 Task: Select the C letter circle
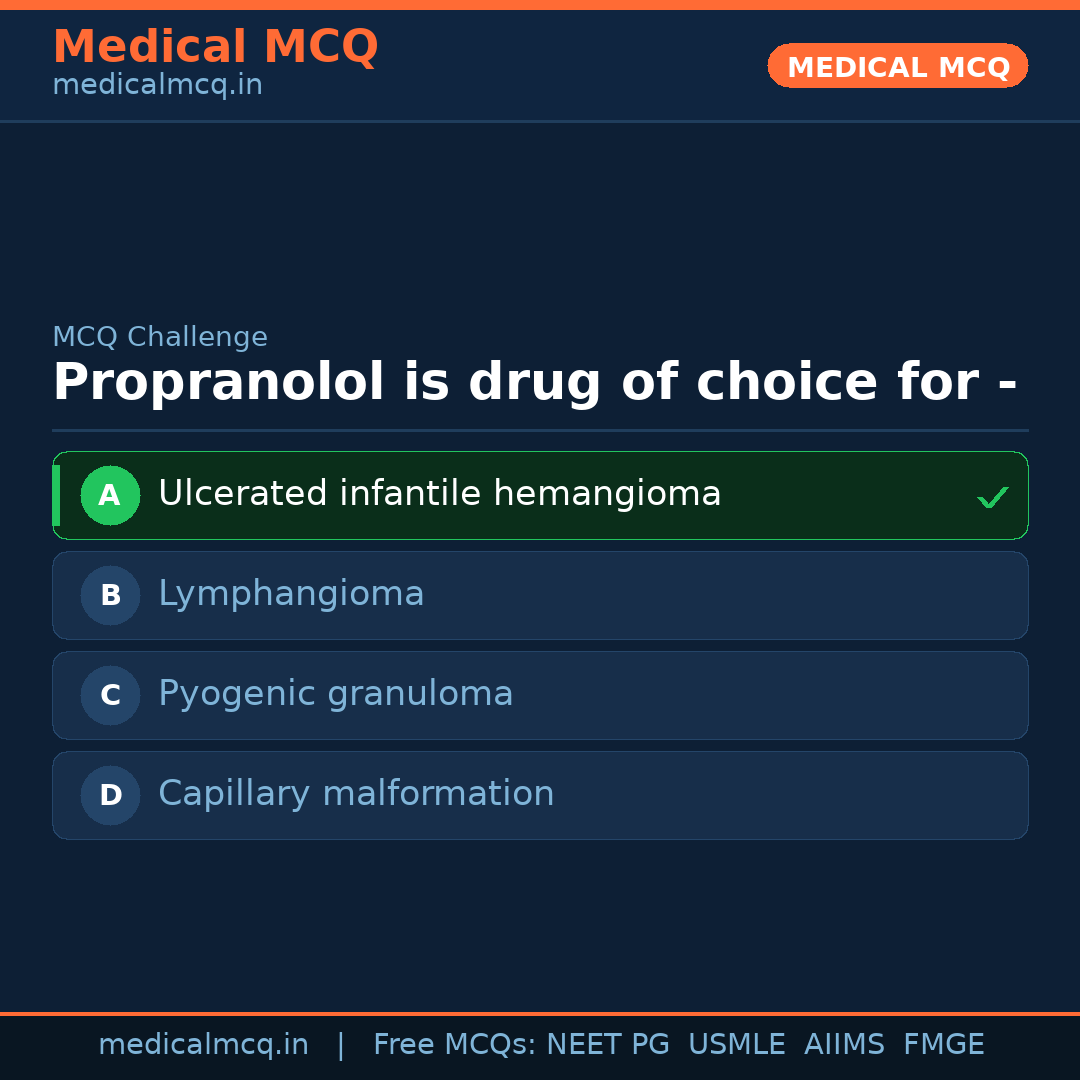110,696
